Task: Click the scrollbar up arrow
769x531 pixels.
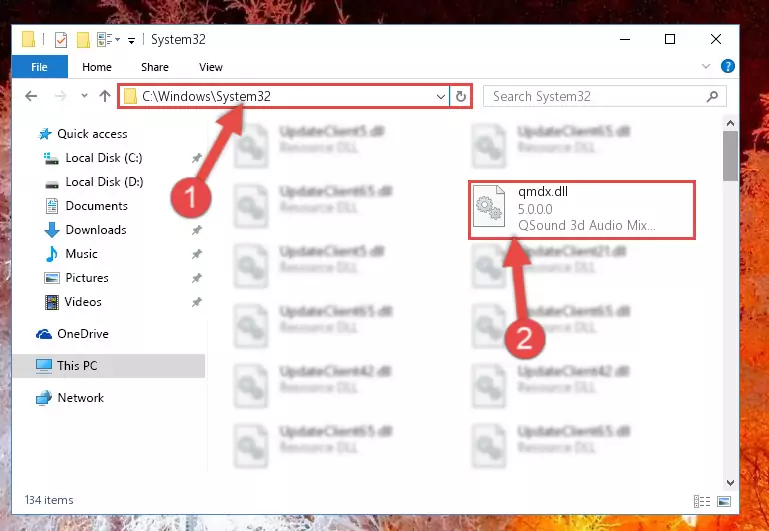Action: 730,123
